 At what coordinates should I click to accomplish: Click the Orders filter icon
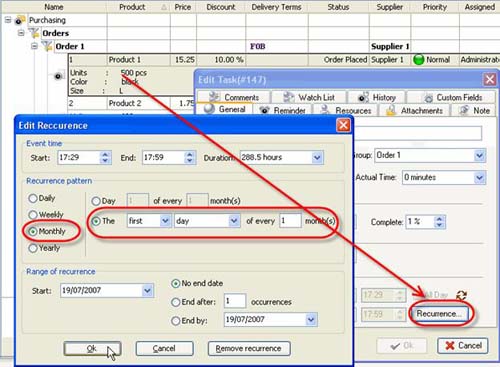tap(34, 33)
